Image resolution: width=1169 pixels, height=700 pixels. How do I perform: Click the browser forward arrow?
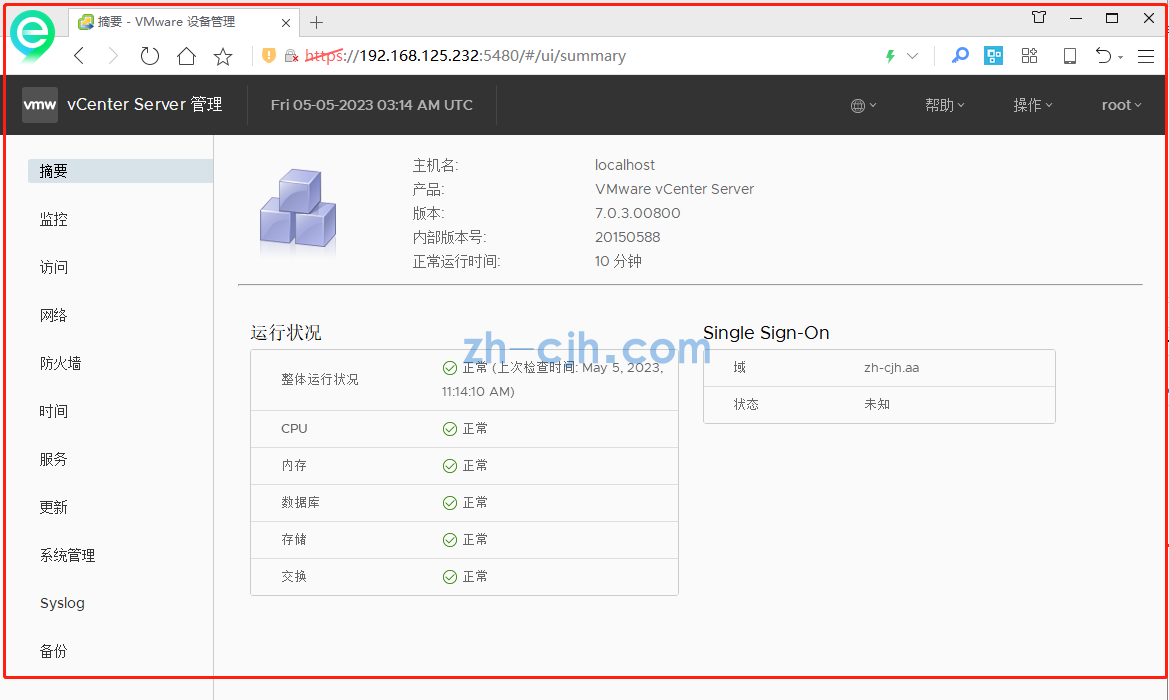[x=113, y=56]
